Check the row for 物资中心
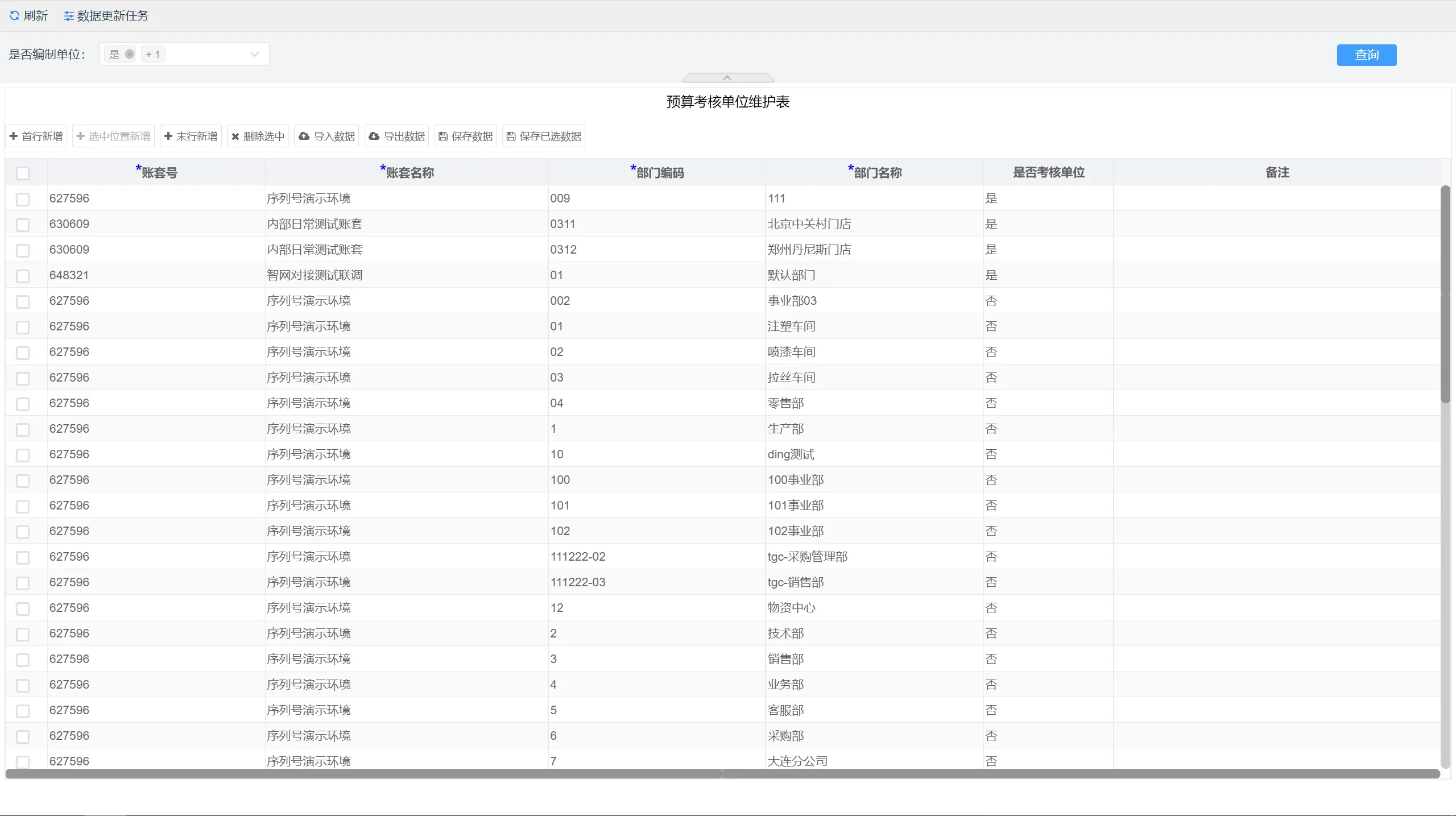The image size is (1456, 816). (x=23, y=608)
